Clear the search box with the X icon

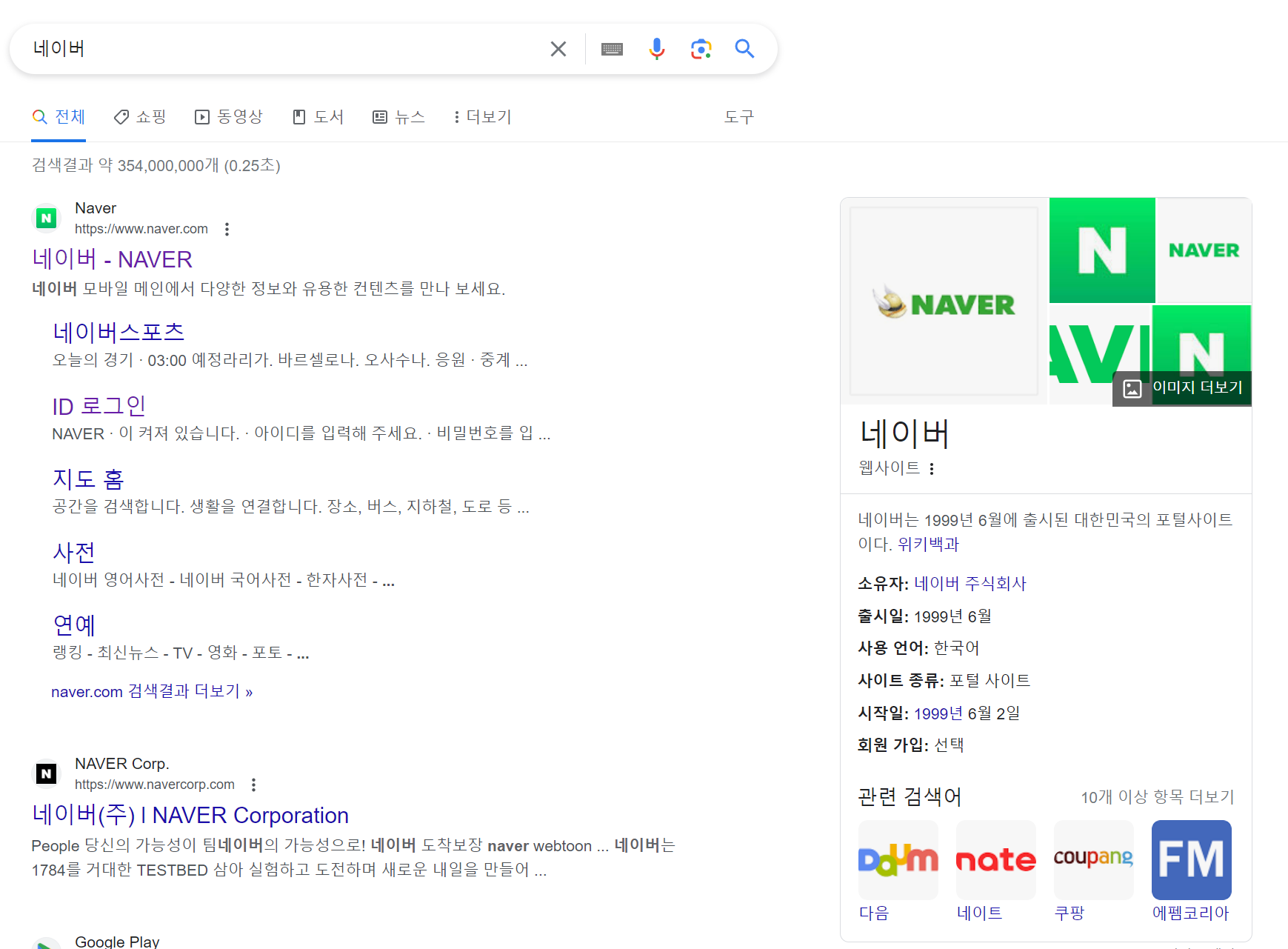click(558, 49)
